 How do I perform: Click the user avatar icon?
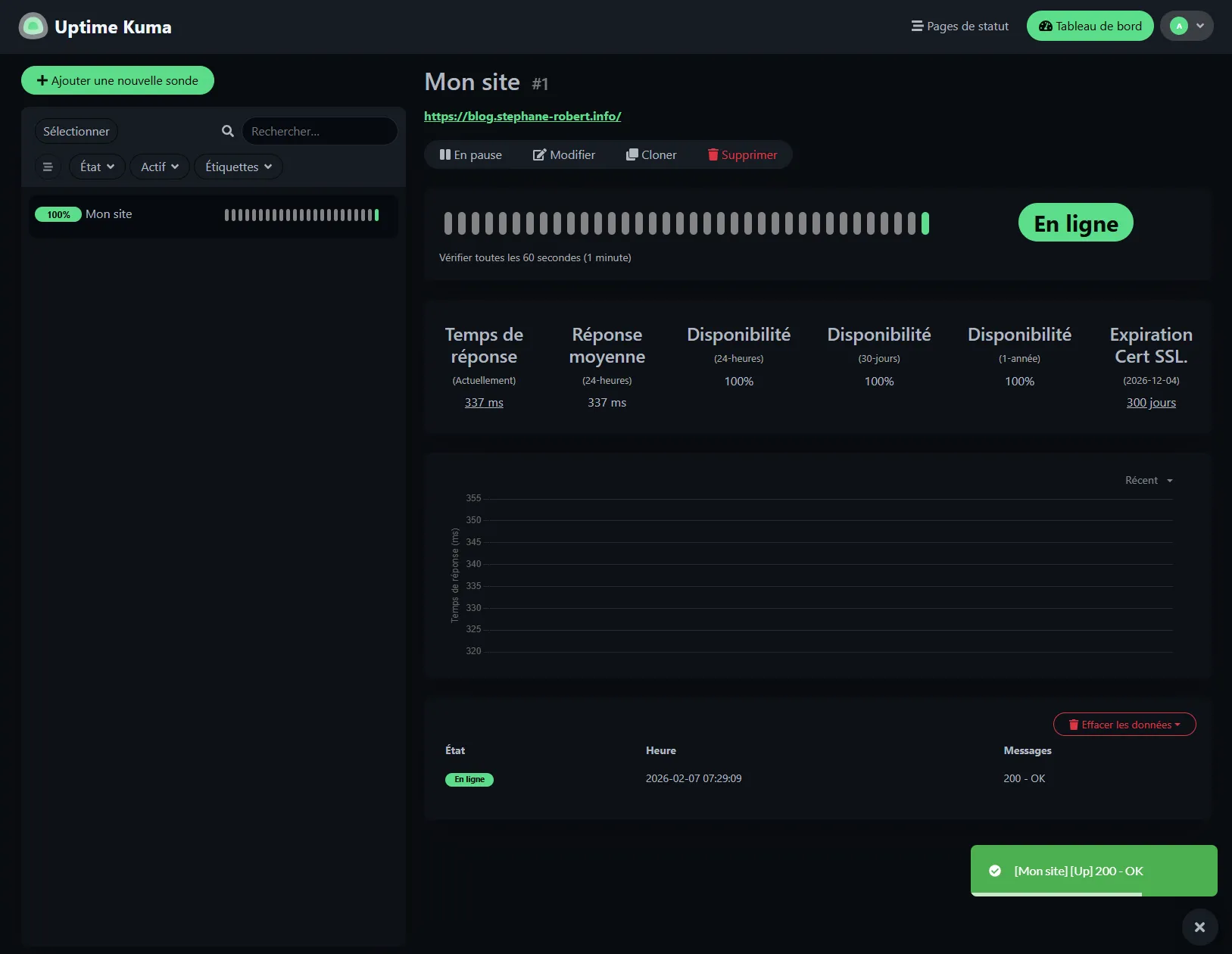click(x=1178, y=26)
